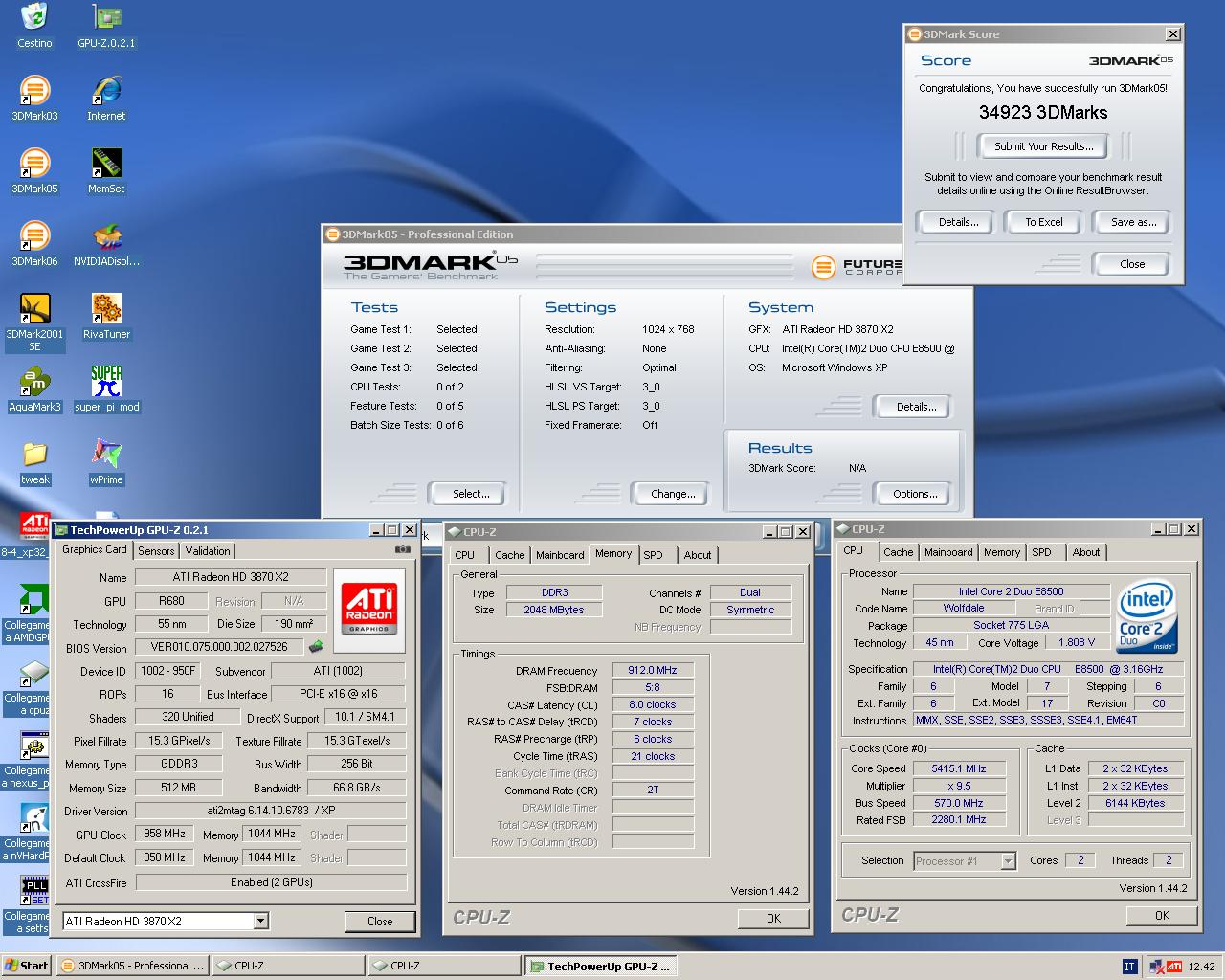1225x980 pixels.
Task: Select Graphics Card tab in GPU-Z
Action: 95,549
